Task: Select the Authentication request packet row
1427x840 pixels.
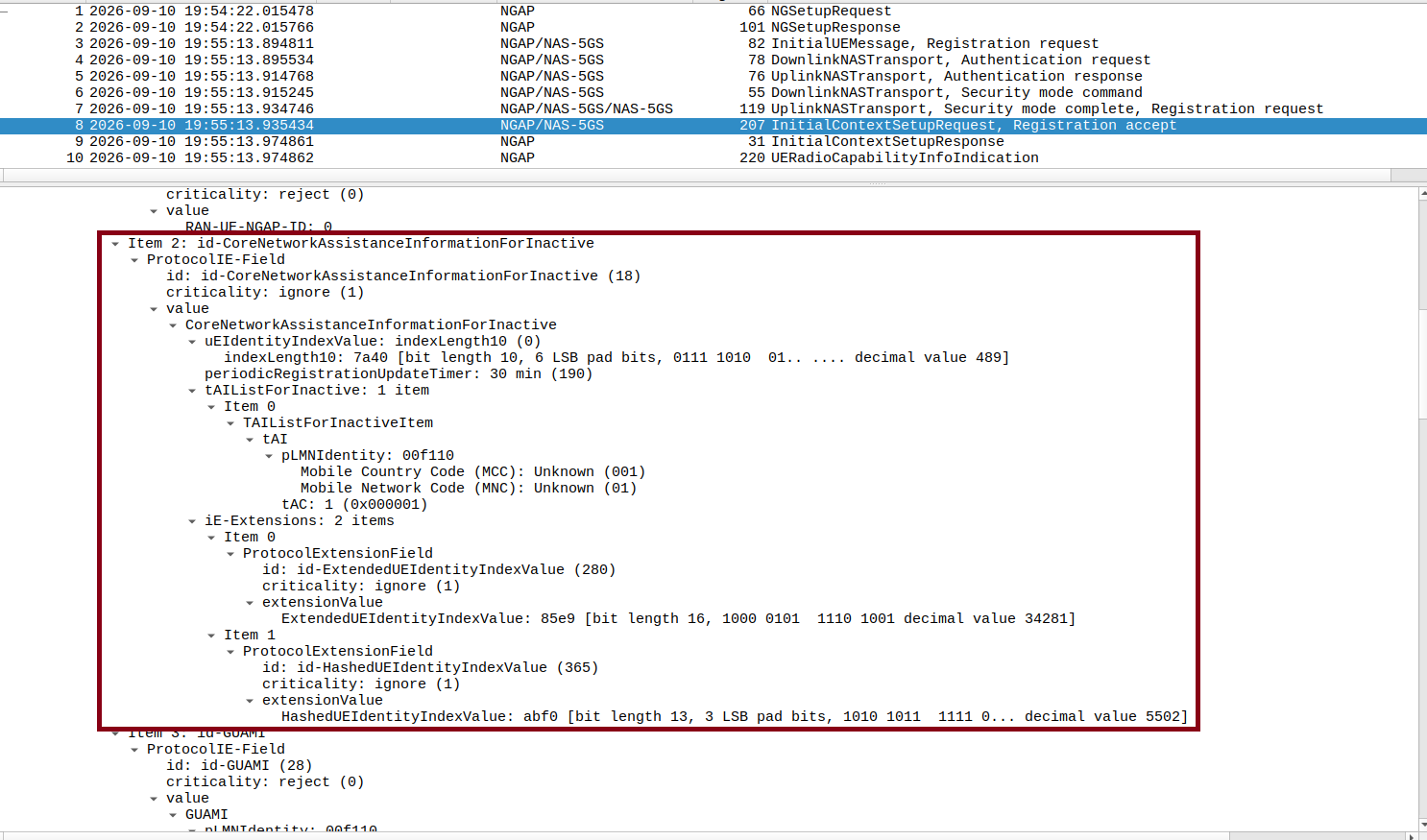Action: (x=713, y=60)
